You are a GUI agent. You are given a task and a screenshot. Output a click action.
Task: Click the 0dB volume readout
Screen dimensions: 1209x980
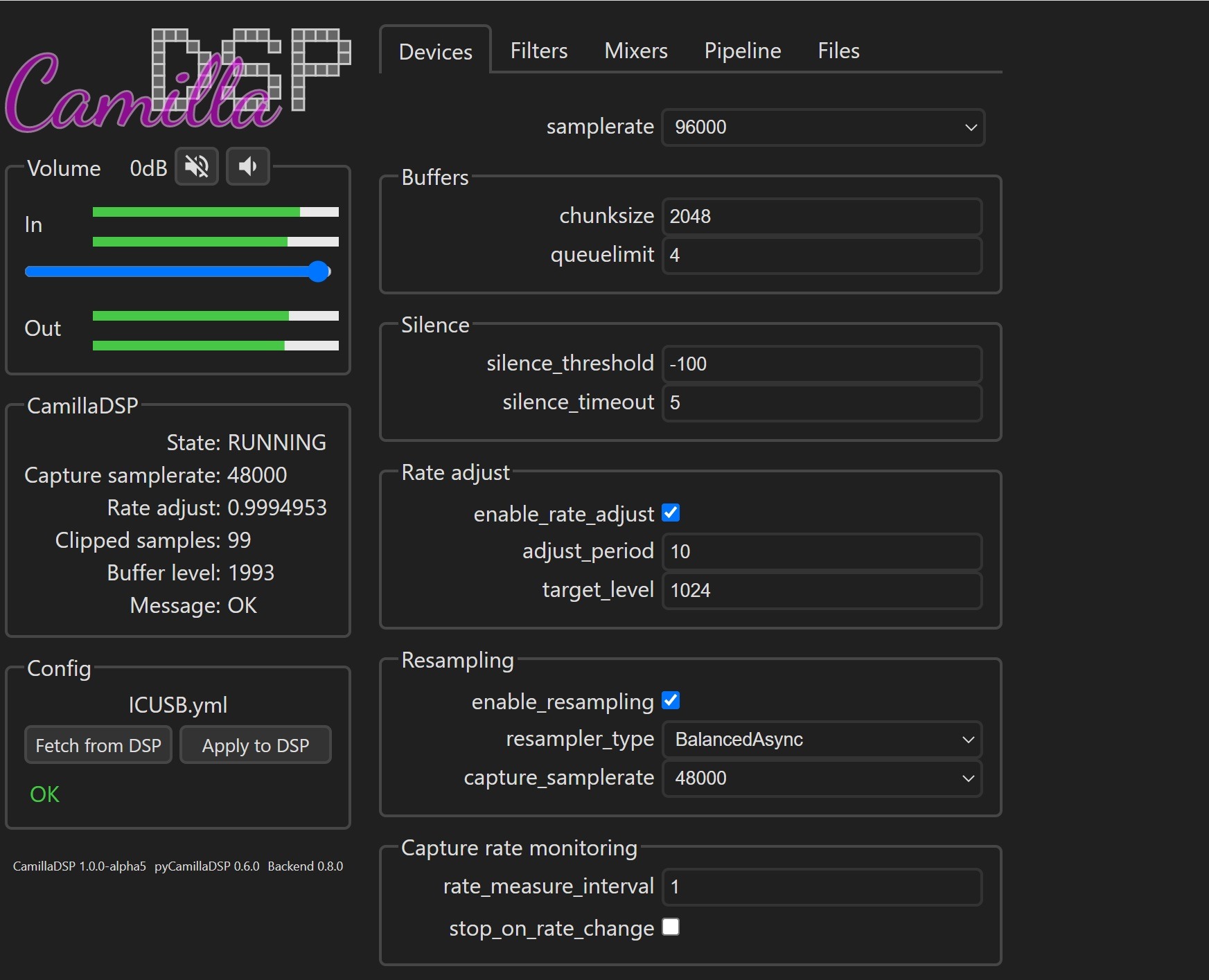point(149,168)
